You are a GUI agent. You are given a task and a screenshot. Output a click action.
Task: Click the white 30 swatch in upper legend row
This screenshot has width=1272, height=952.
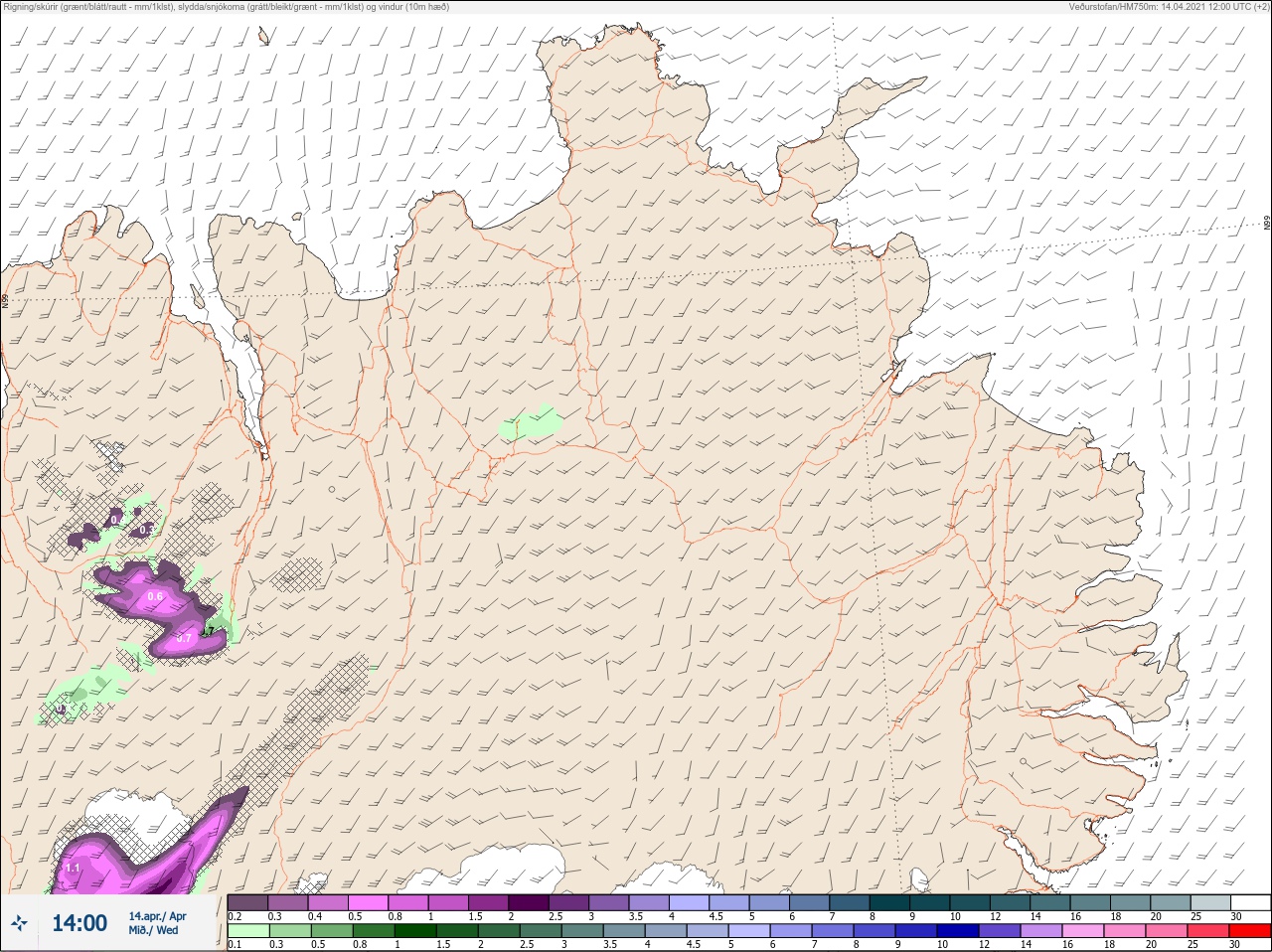1251,903
